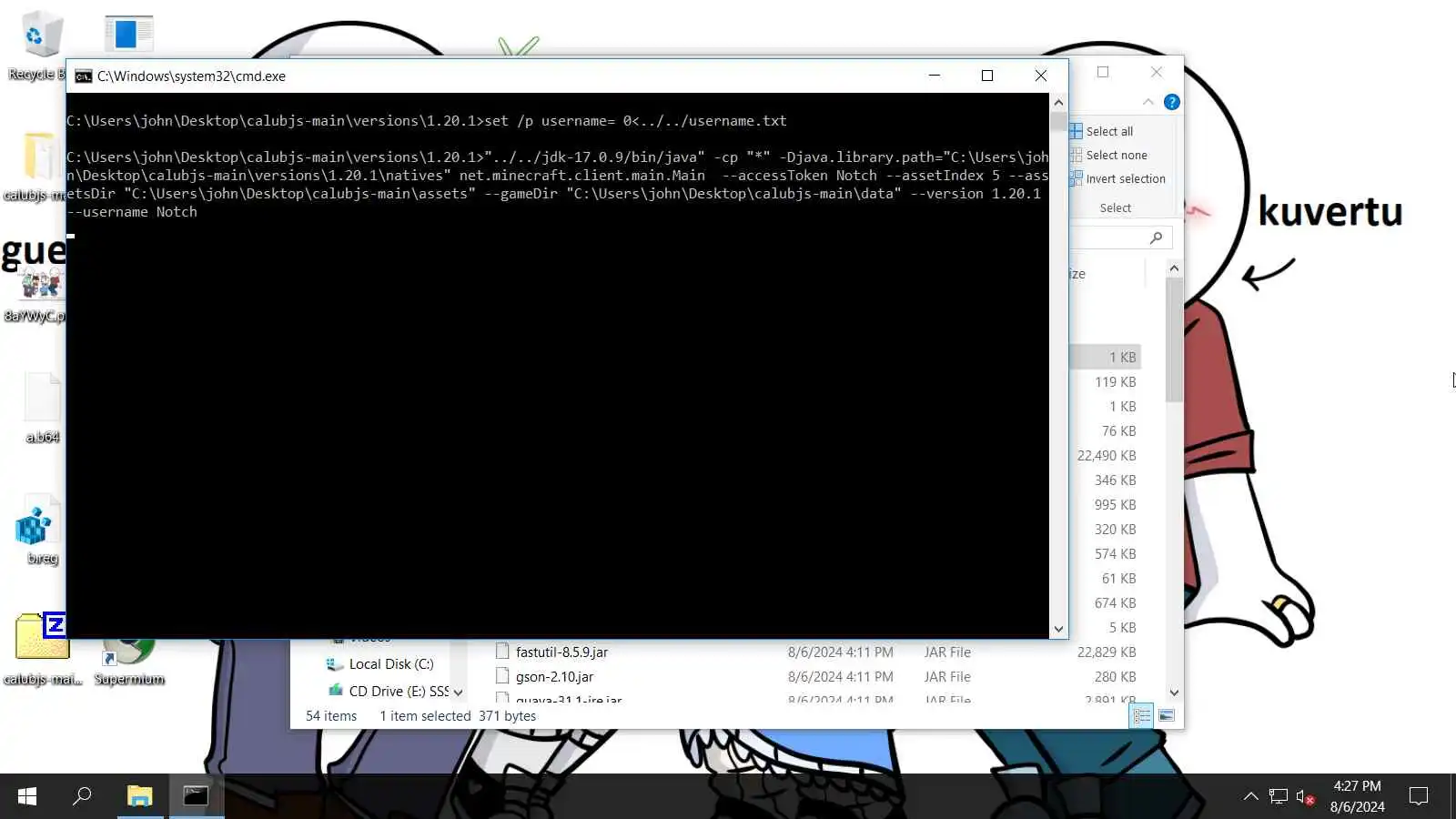Image resolution: width=1456 pixels, height=819 pixels.
Task: Collapse the File Explorer ribbon with chevron
Action: pos(1148,102)
